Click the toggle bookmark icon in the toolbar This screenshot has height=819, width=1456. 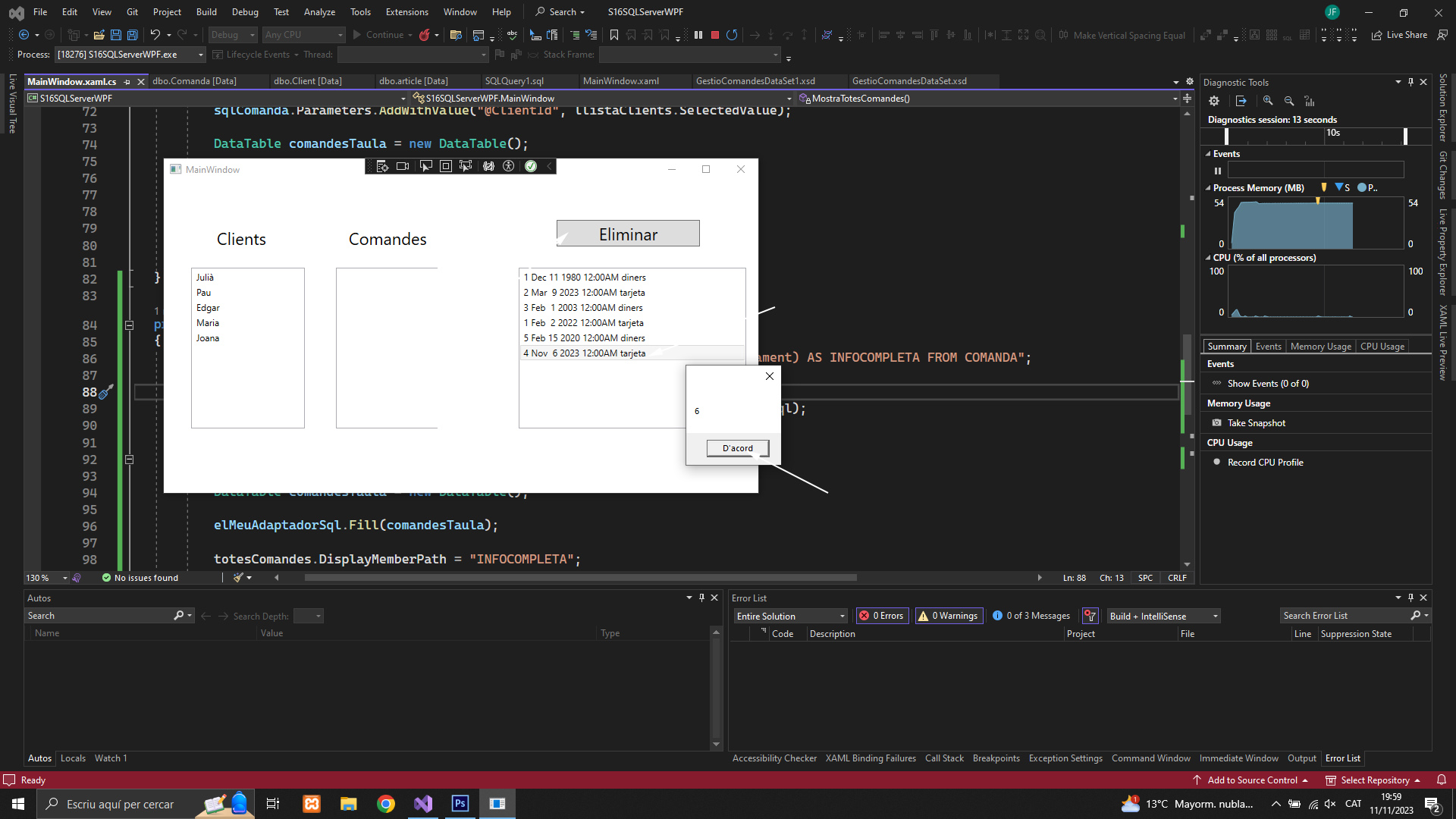[x=613, y=35]
